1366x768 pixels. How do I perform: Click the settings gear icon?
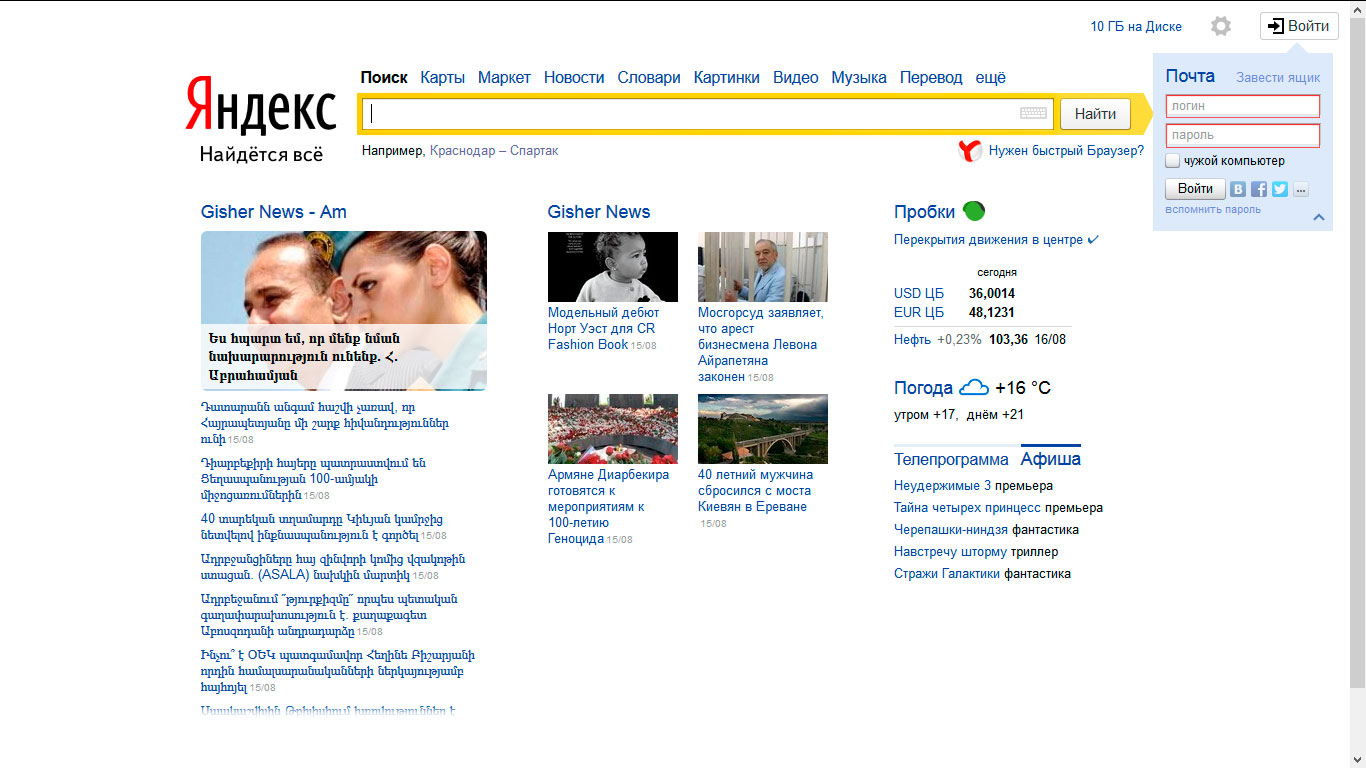click(1220, 27)
